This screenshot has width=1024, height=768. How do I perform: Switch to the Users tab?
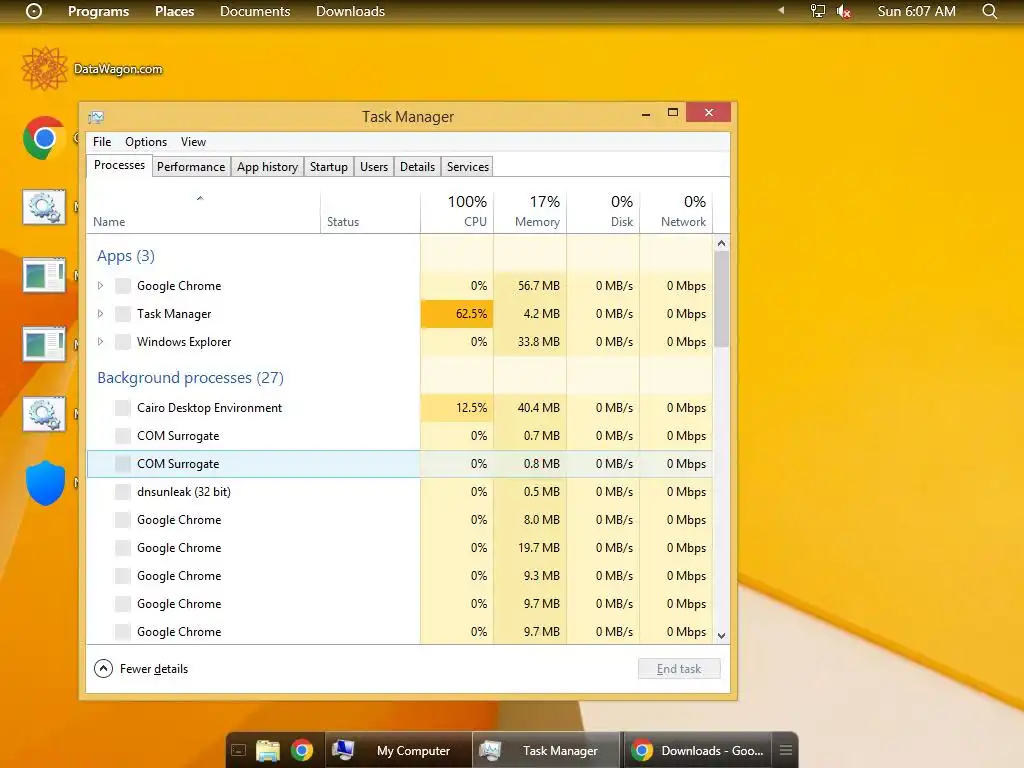pyautogui.click(x=374, y=167)
